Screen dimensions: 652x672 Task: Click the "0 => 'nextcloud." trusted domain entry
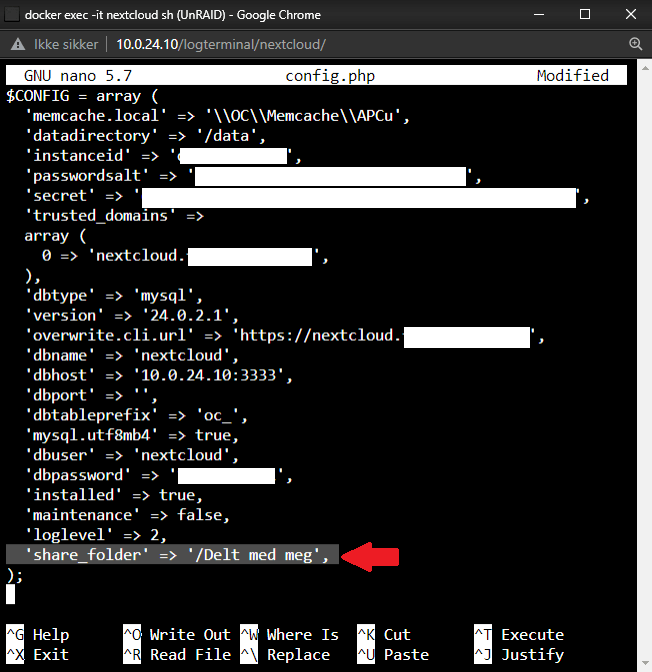185,256
